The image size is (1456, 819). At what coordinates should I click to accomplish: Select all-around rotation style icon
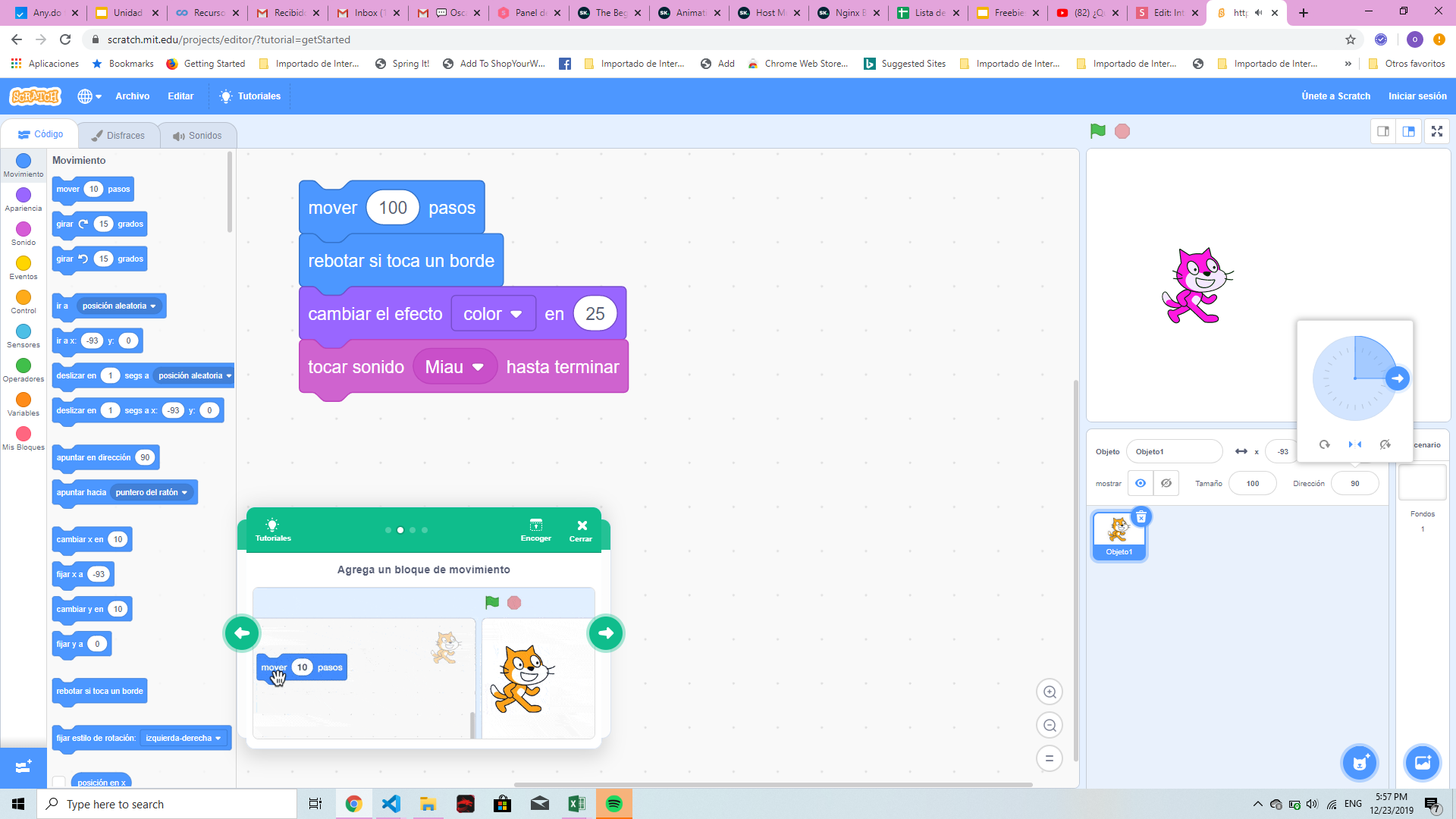coord(1324,444)
